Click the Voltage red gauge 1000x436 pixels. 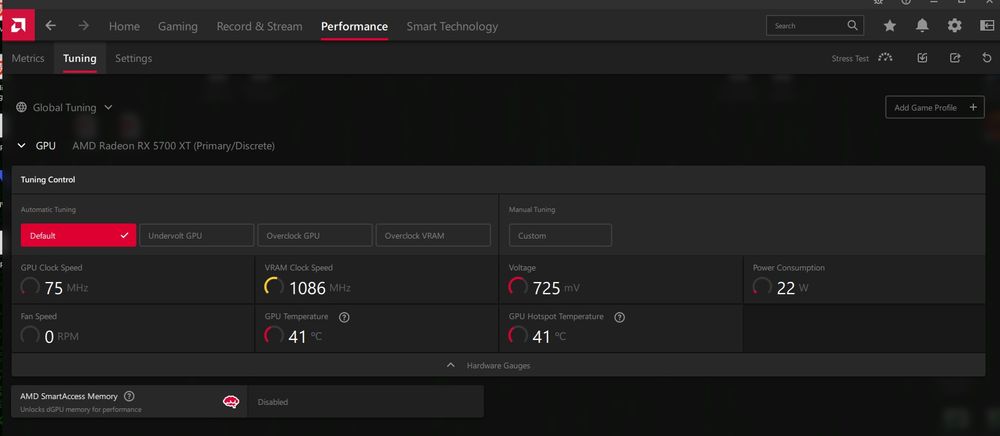518,286
